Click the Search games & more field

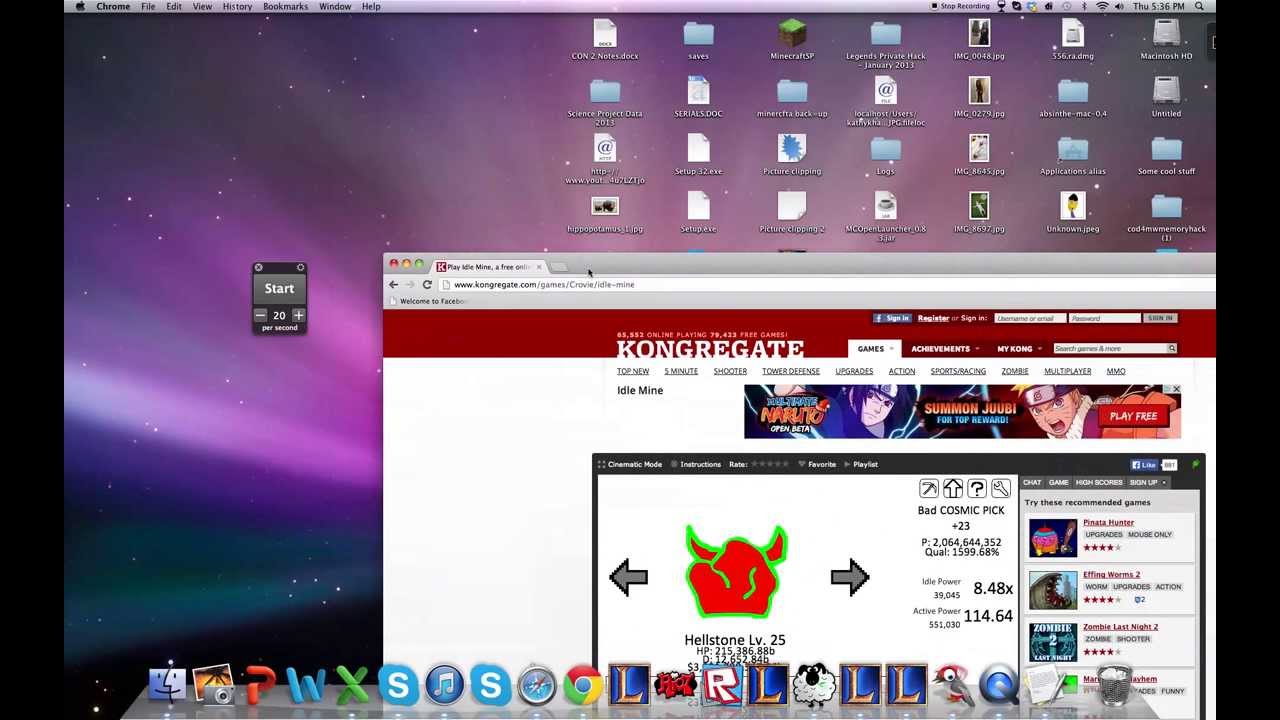coord(1109,348)
